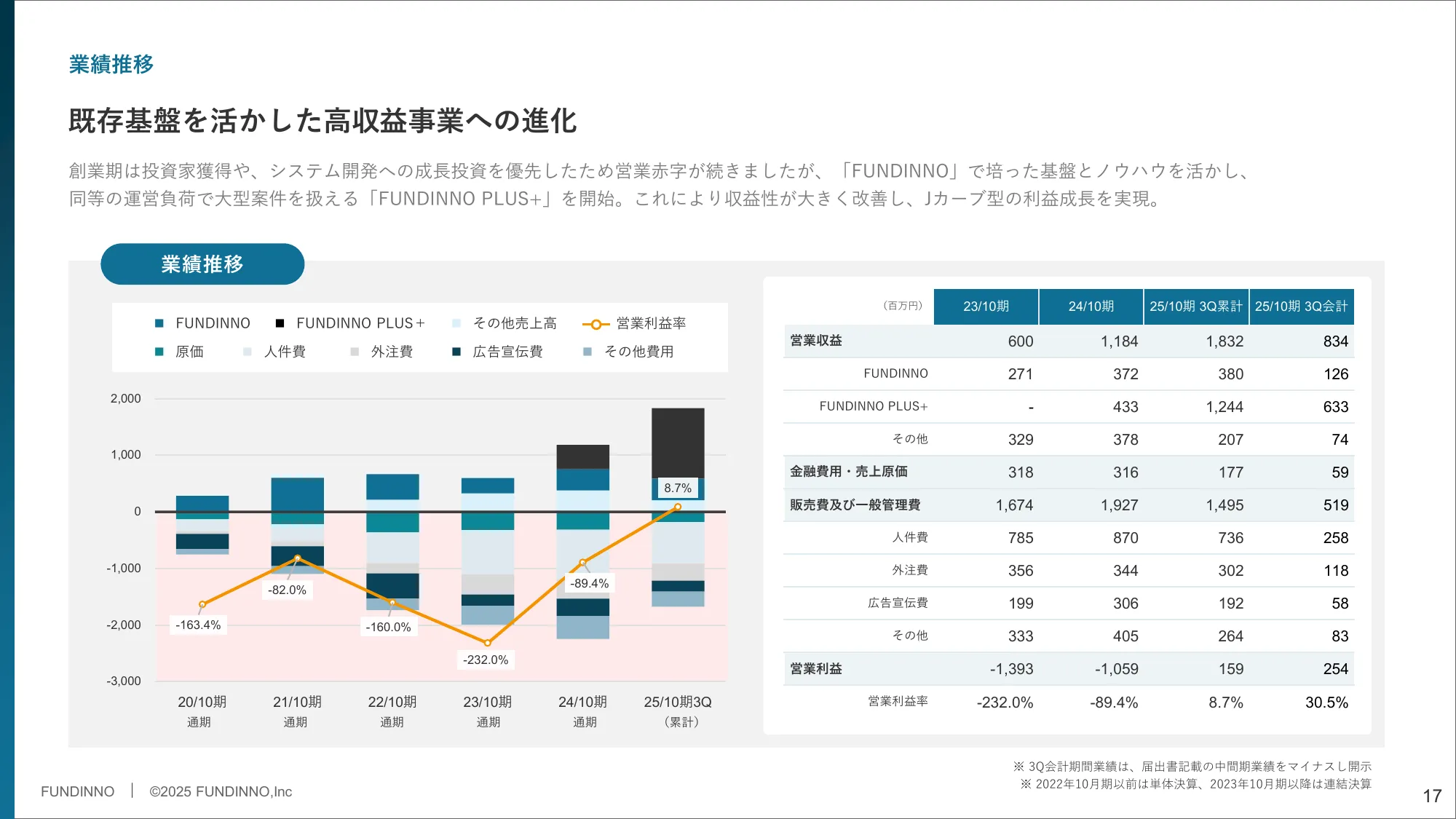Select the FUNDINNO PLUS＋ legend marker

[x=280, y=323]
